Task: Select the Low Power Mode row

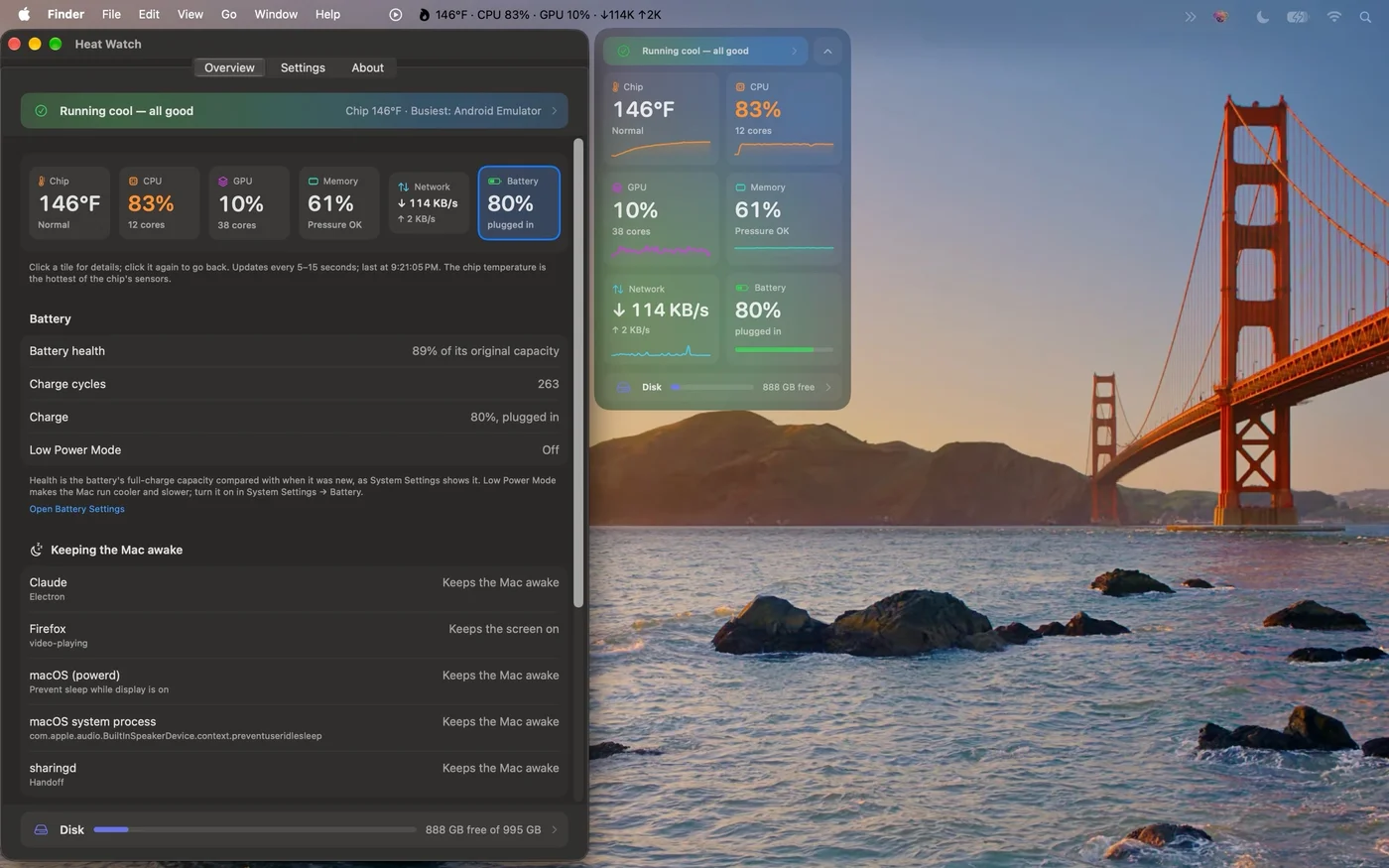Action: [x=294, y=449]
